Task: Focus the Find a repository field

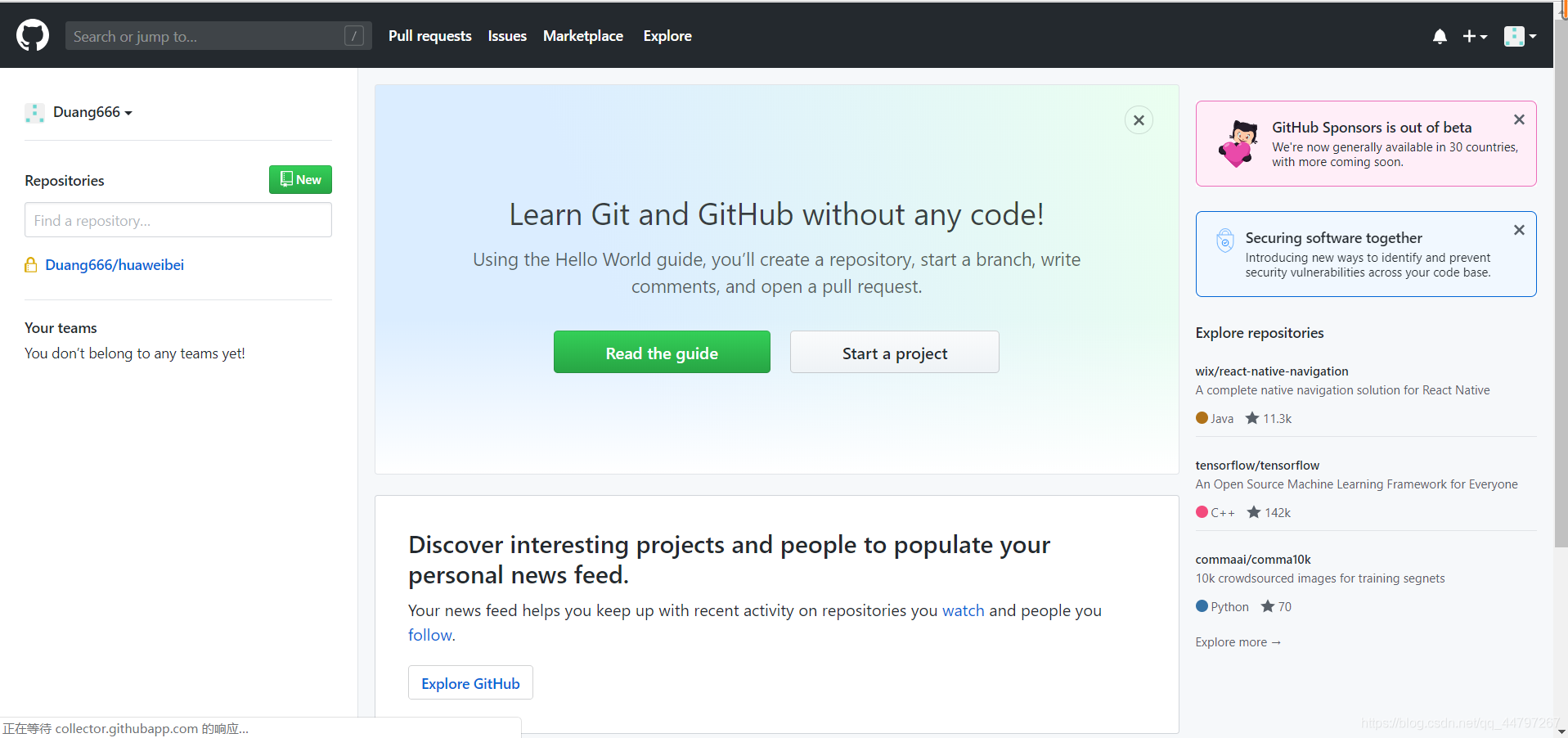Action: 178,220
